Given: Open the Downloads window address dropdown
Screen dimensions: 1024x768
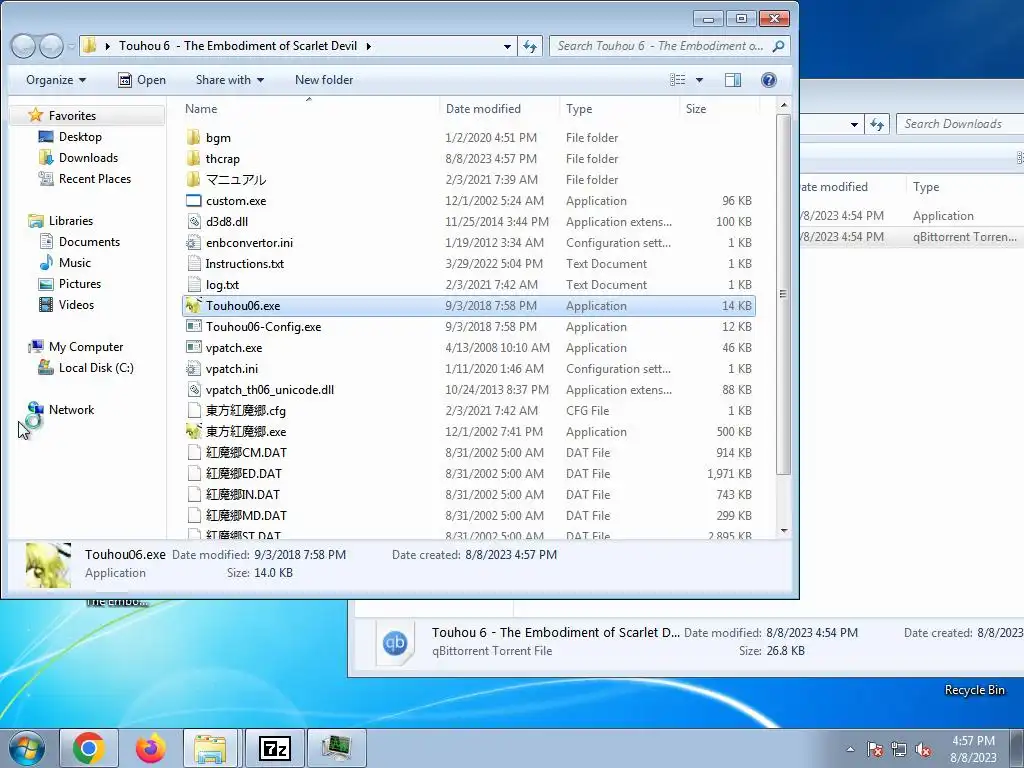Looking at the screenshot, I should pyautogui.click(x=854, y=124).
